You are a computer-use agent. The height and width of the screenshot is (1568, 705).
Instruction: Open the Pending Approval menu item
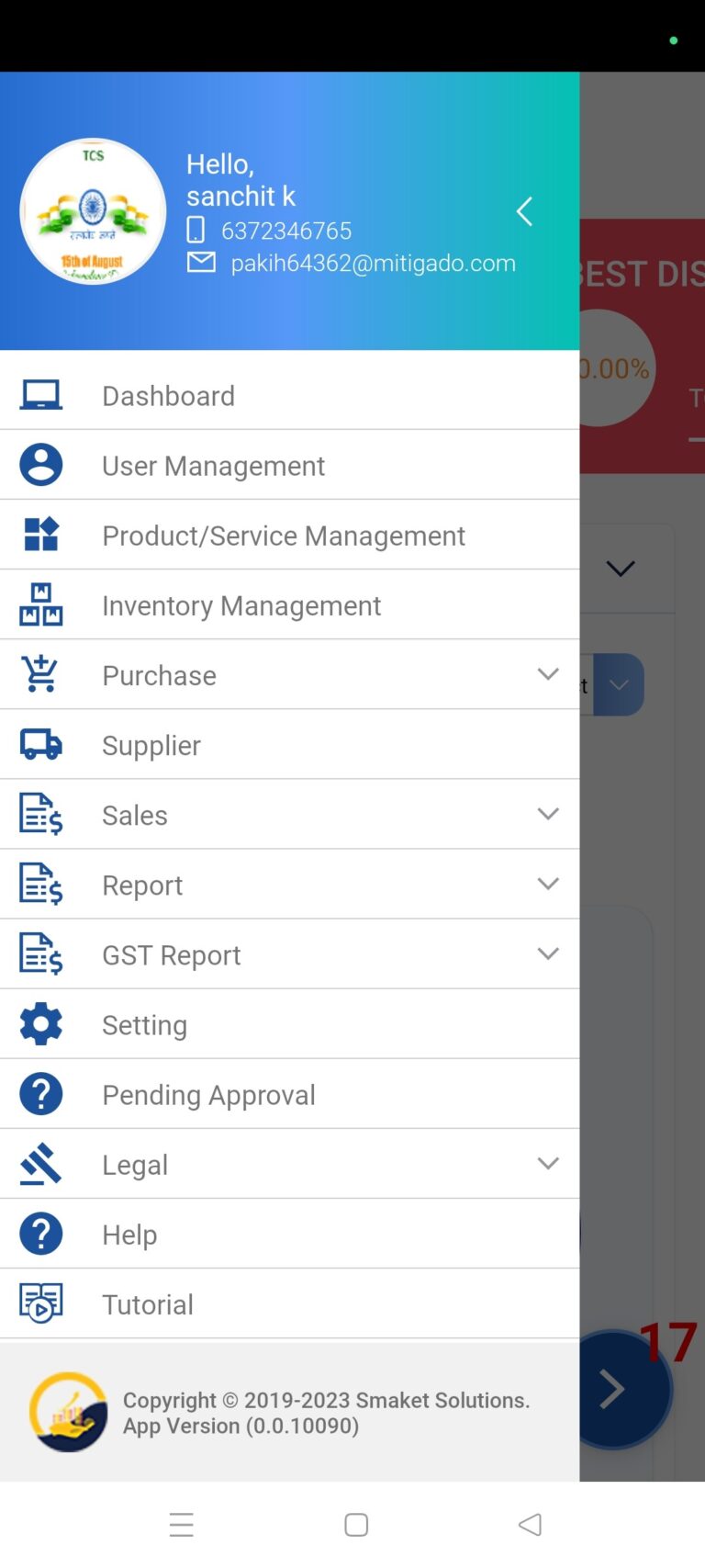point(208,1095)
